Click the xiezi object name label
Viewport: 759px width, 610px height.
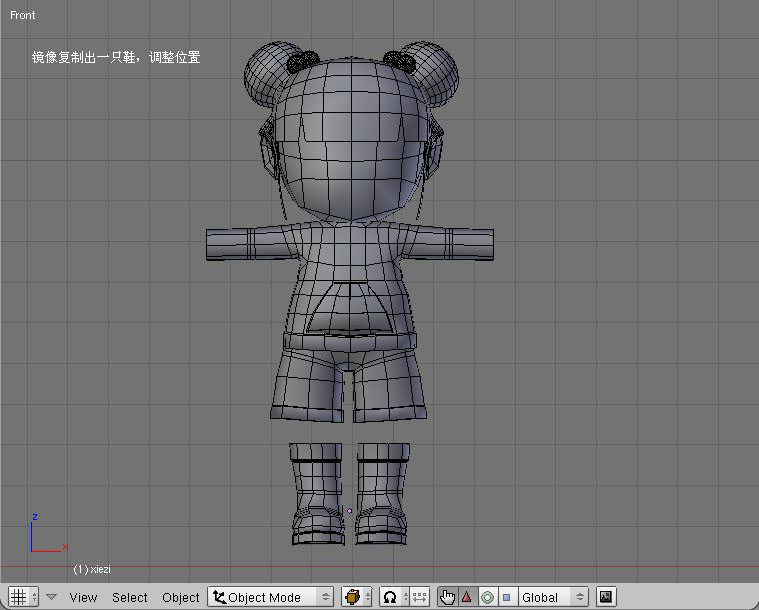(92, 569)
